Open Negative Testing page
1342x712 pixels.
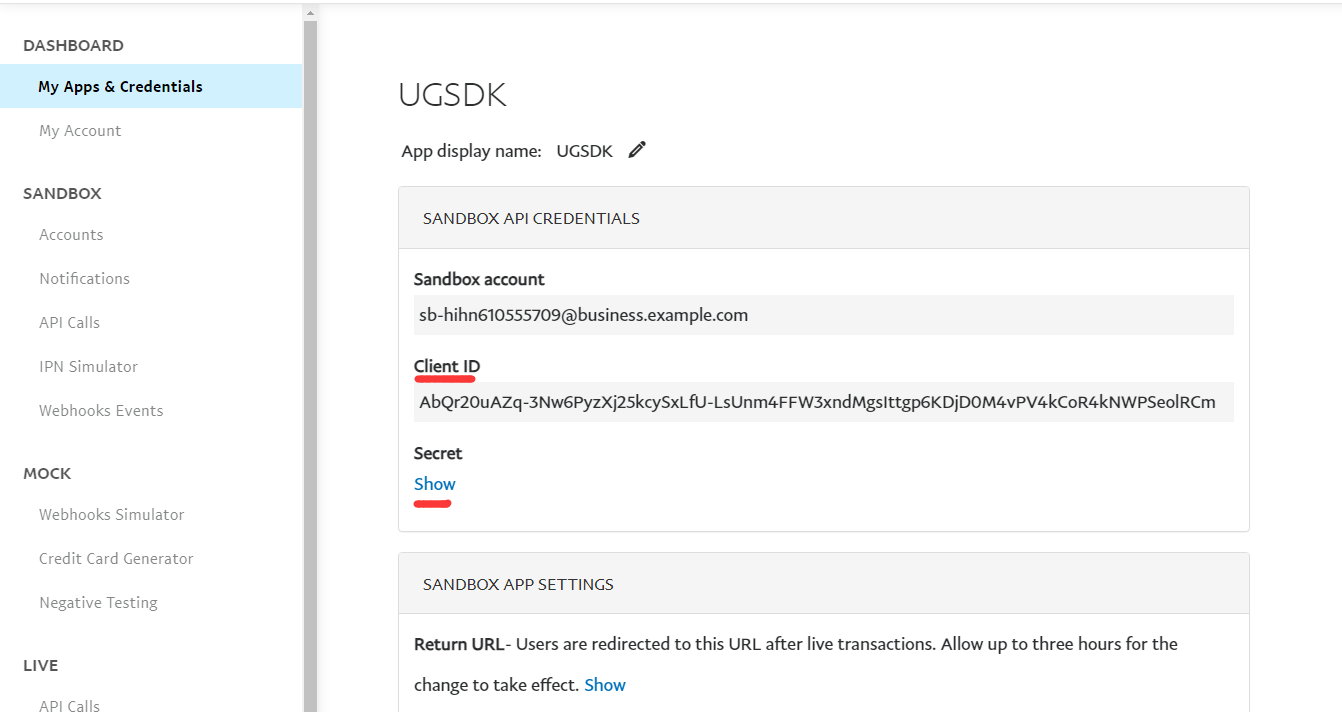[98, 603]
